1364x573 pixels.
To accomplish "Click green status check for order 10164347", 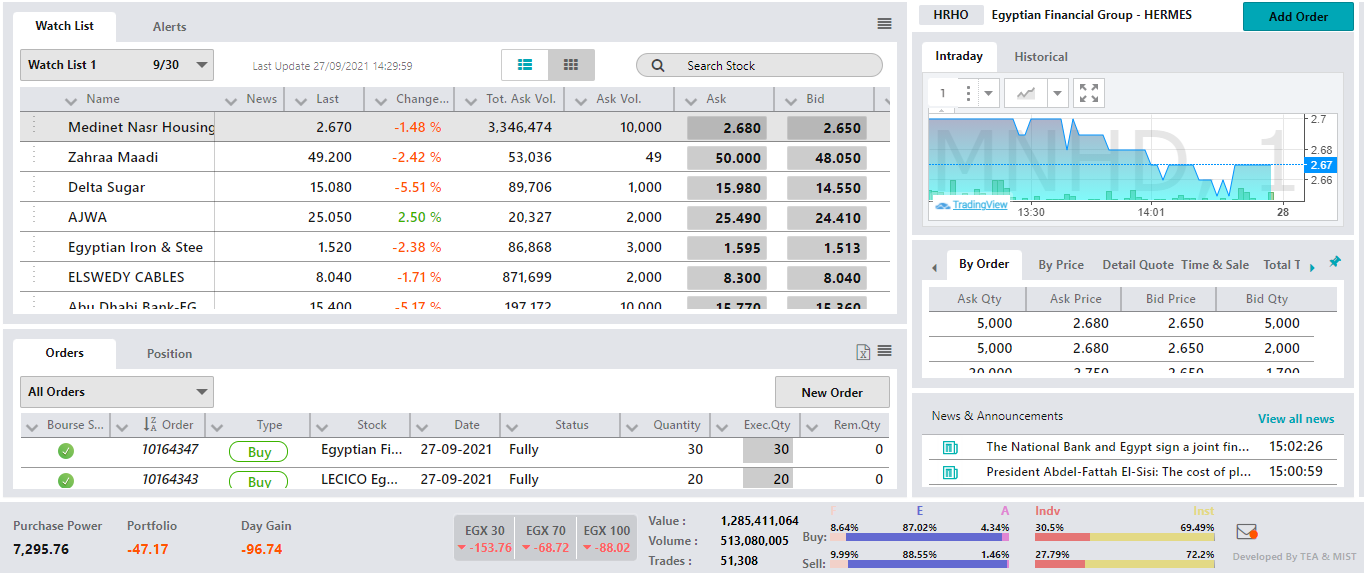I will click(x=66, y=451).
